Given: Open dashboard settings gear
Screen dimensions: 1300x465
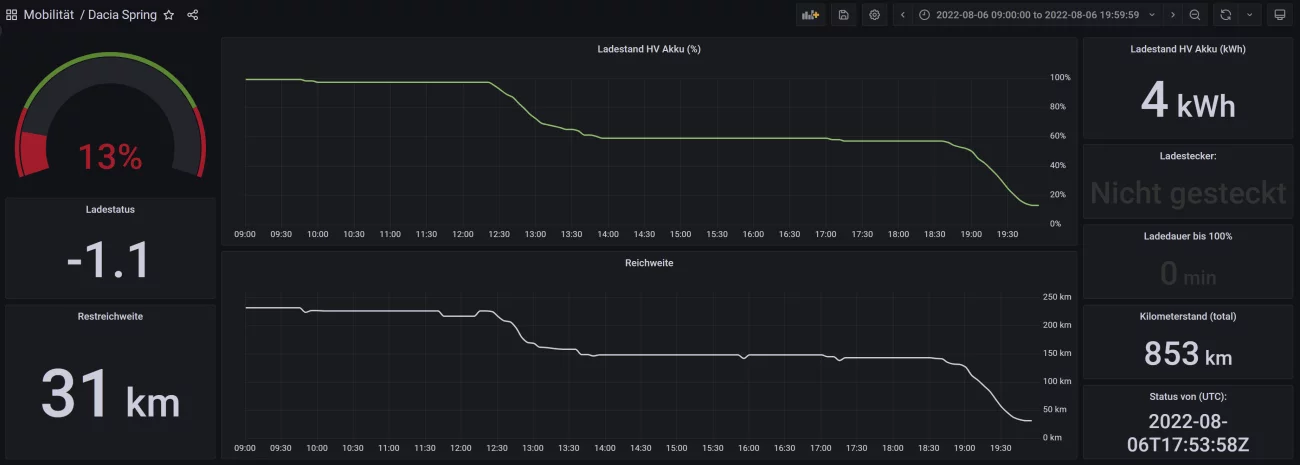Looking at the screenshot, I should [875, 15].
